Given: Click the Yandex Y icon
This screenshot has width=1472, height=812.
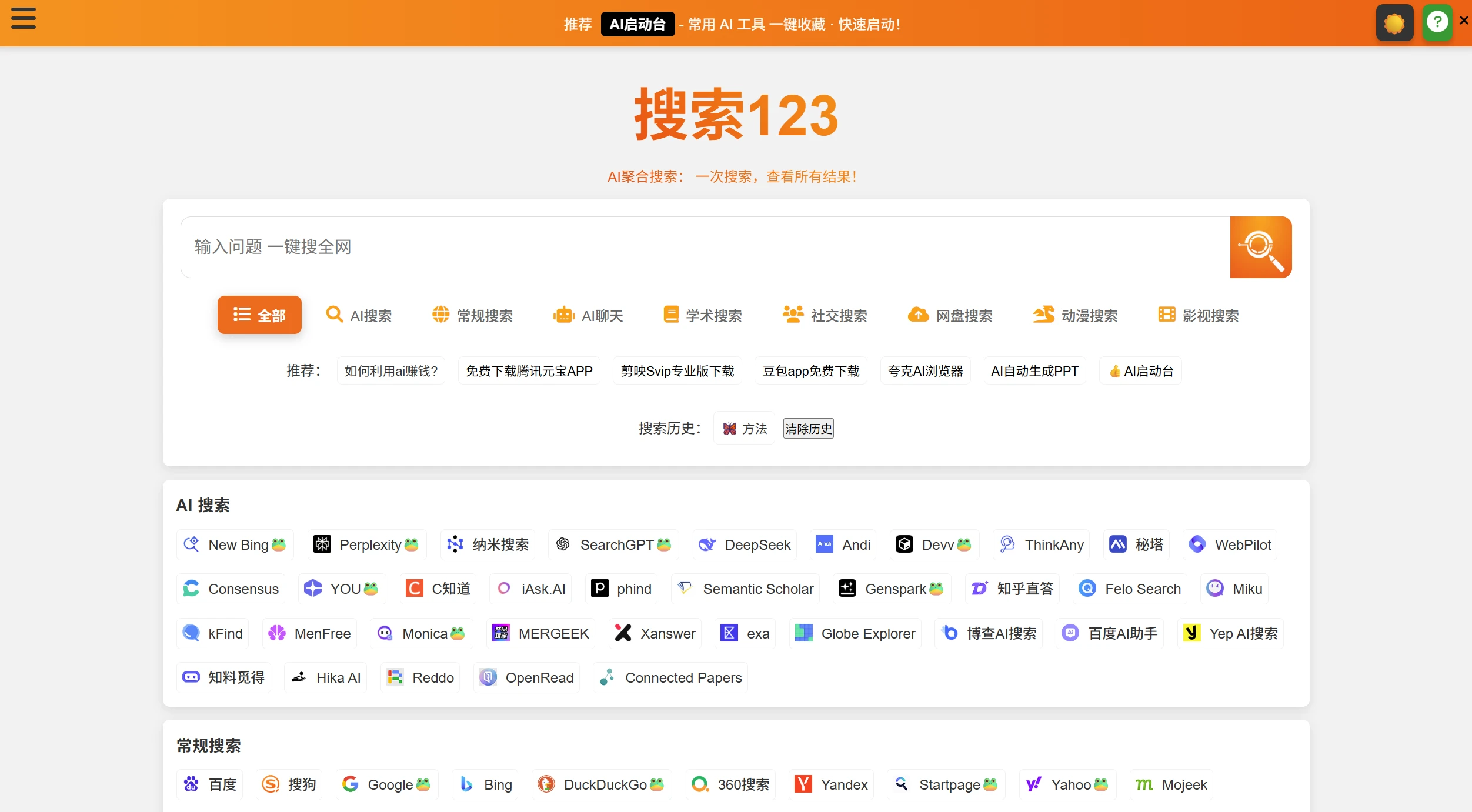Looking at the screenshot, I should pyautogui.click(x=803, y=784).
